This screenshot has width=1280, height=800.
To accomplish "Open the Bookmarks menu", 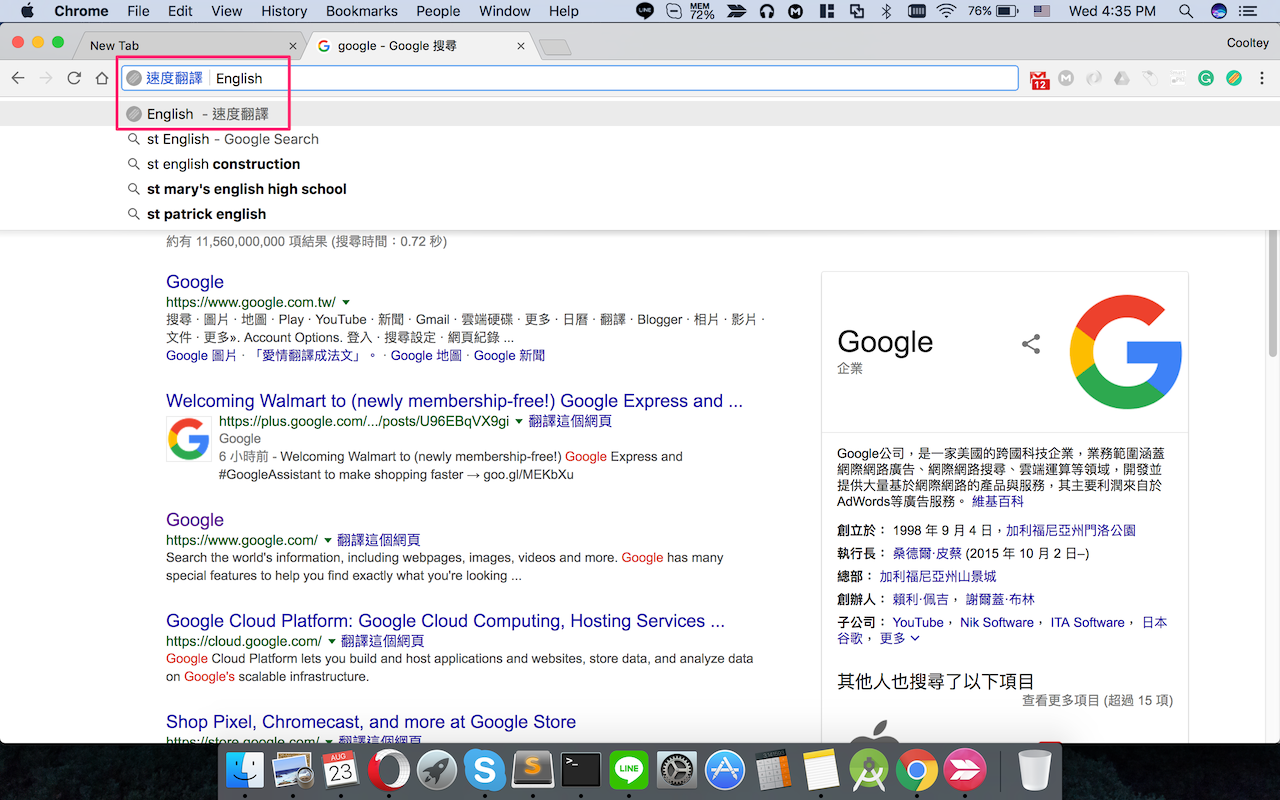I will click(362, 11).
